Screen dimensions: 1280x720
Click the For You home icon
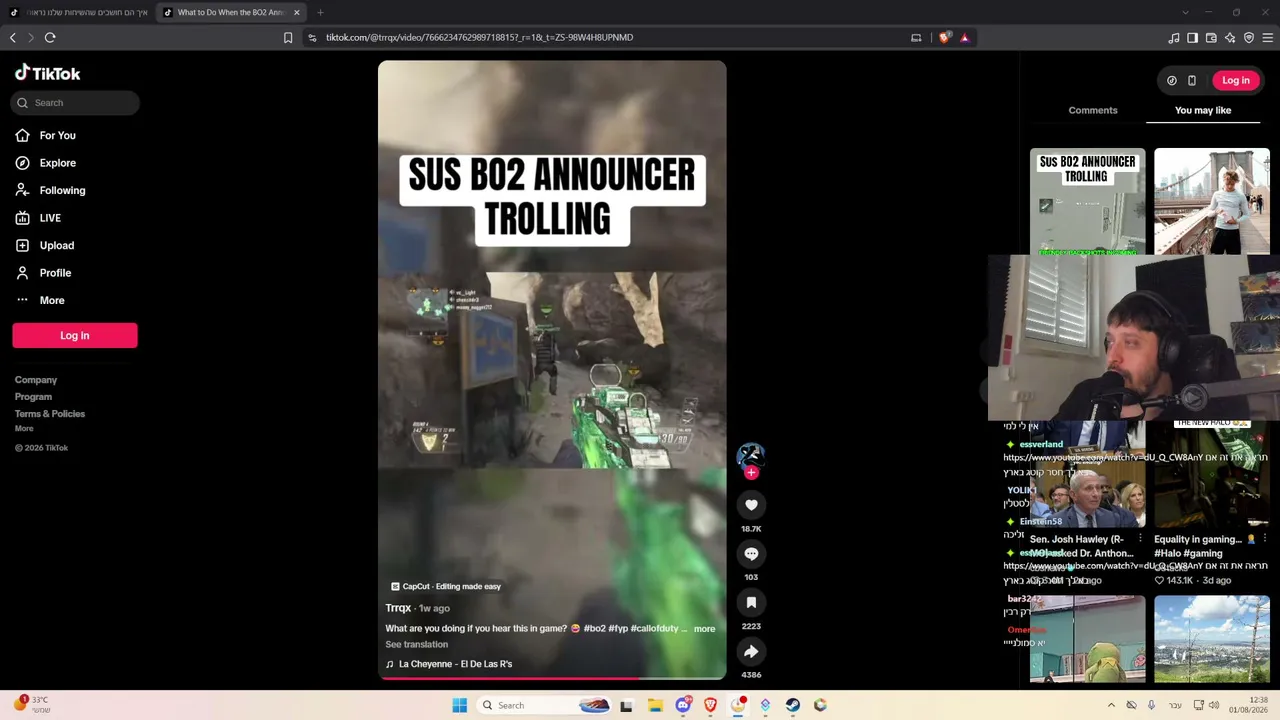(22, 135)
